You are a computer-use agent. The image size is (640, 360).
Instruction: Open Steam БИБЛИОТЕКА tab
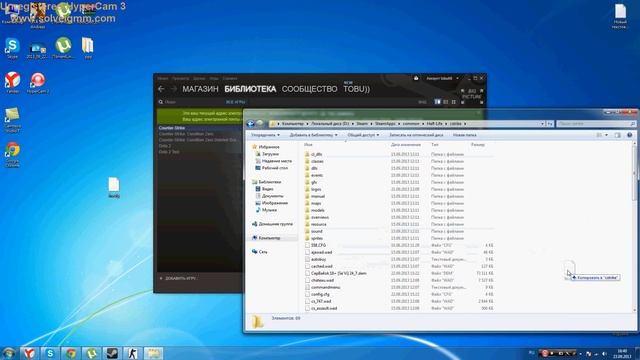coord(250,89)
